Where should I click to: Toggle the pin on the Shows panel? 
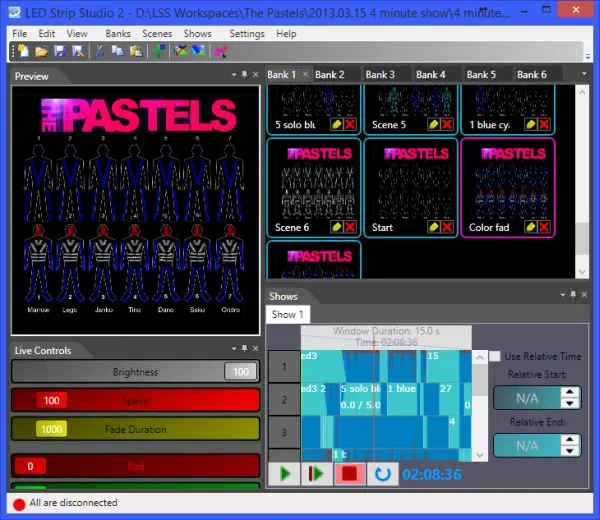[573, 295]
